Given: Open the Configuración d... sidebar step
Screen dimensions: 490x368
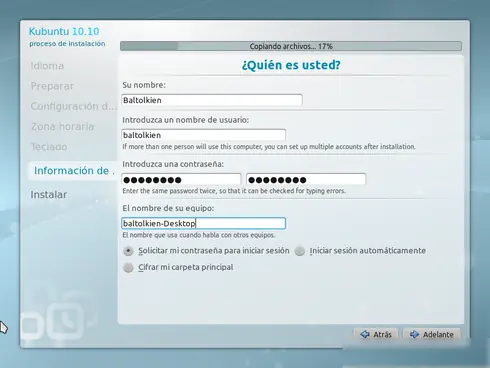Looking at the screenshot, I should [x=74, y=106].
